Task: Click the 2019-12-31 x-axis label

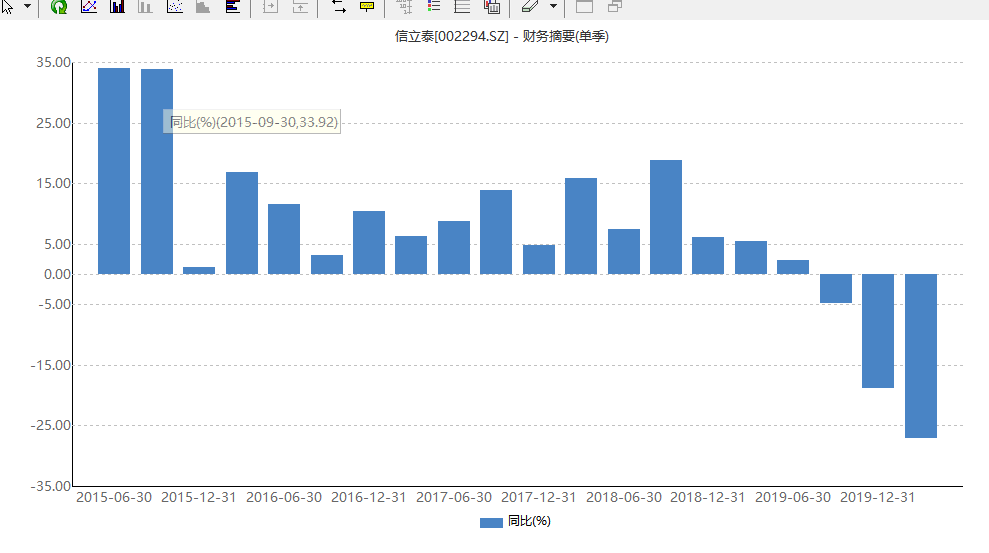Action: (877, 497)
